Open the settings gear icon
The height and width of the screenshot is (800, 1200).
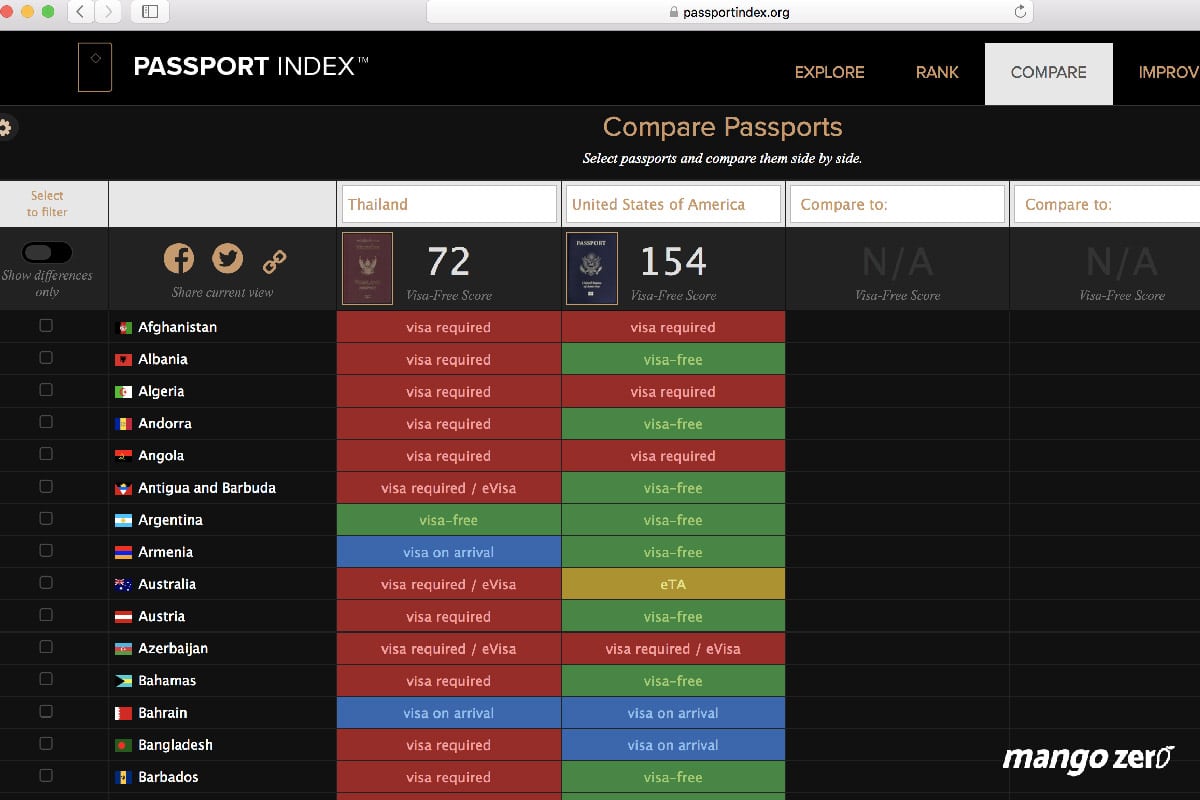point(4,127)
